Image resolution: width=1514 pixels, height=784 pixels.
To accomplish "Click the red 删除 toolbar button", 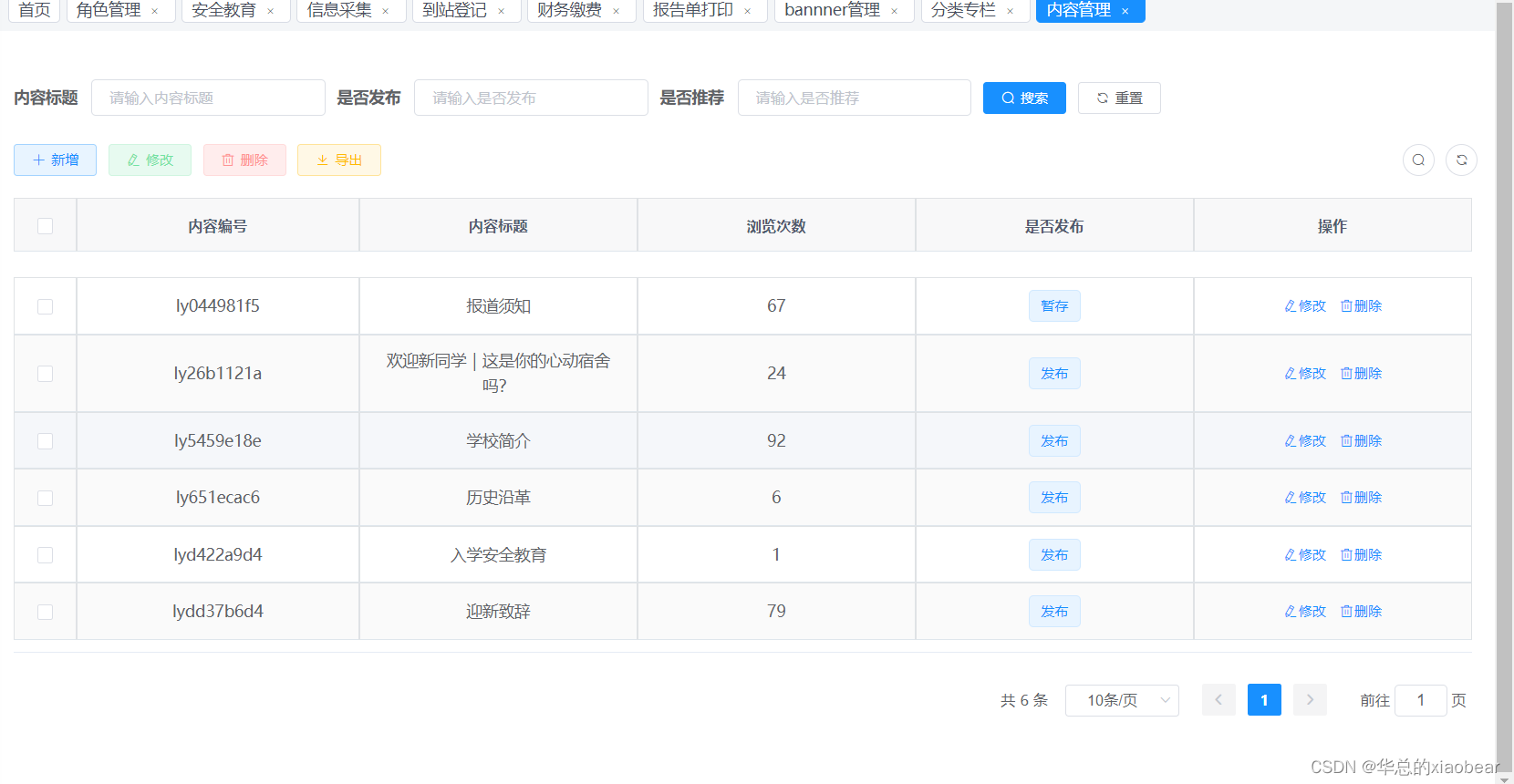I will [244, 160].
